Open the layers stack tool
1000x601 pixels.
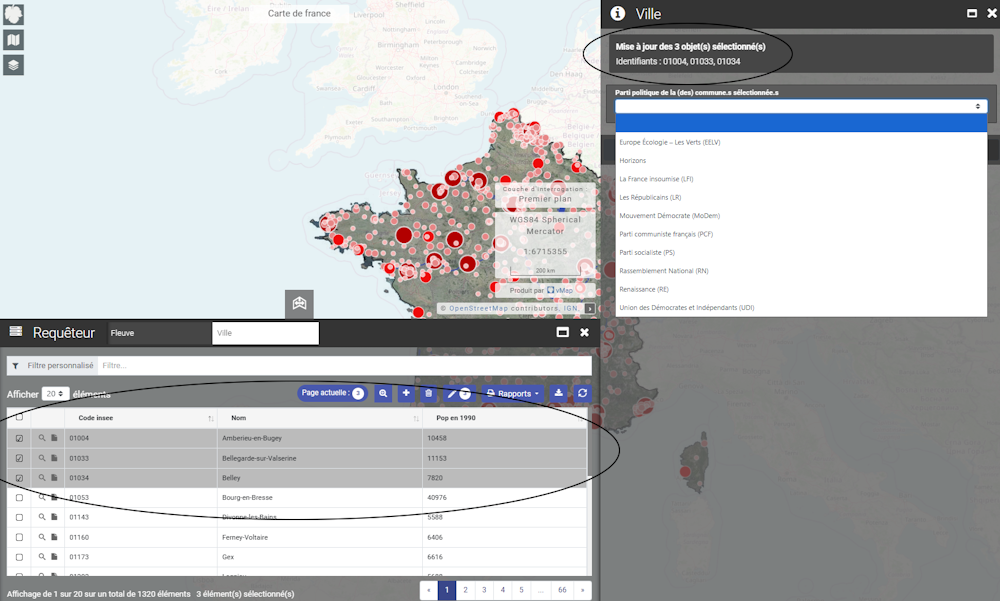pyautogui.click(x=14, y=65)
